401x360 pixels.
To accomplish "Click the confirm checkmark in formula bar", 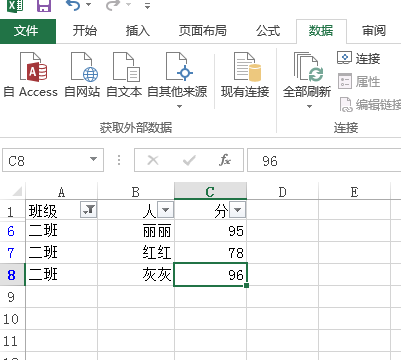I will (x=189, y=160).
